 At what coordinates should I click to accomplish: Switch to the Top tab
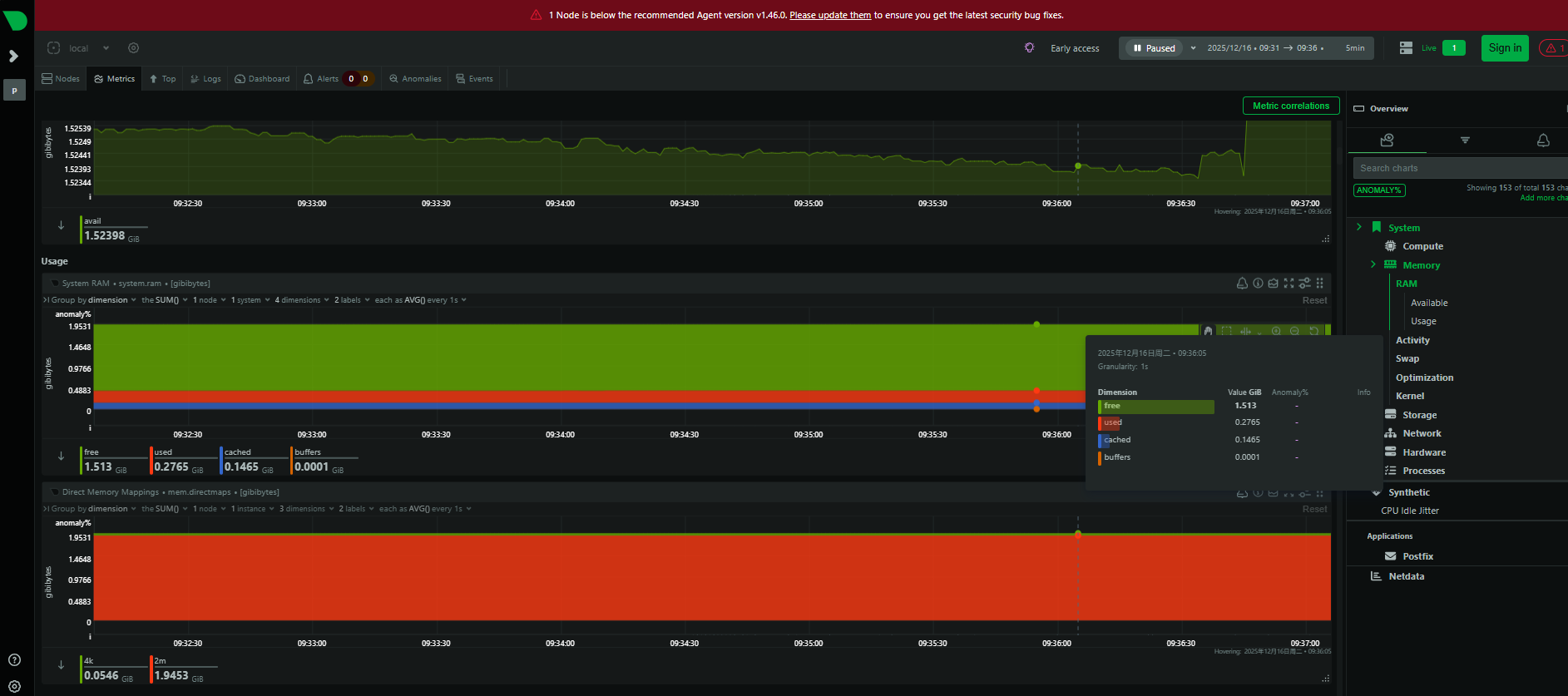coord(162,79)
